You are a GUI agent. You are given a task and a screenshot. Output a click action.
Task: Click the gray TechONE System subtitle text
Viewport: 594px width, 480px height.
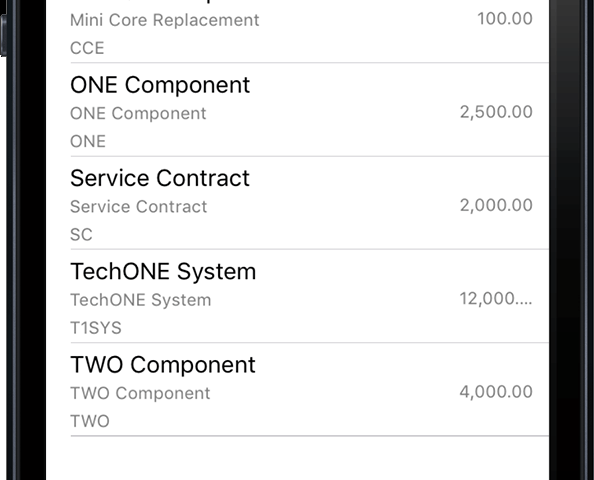pos(141,300)
